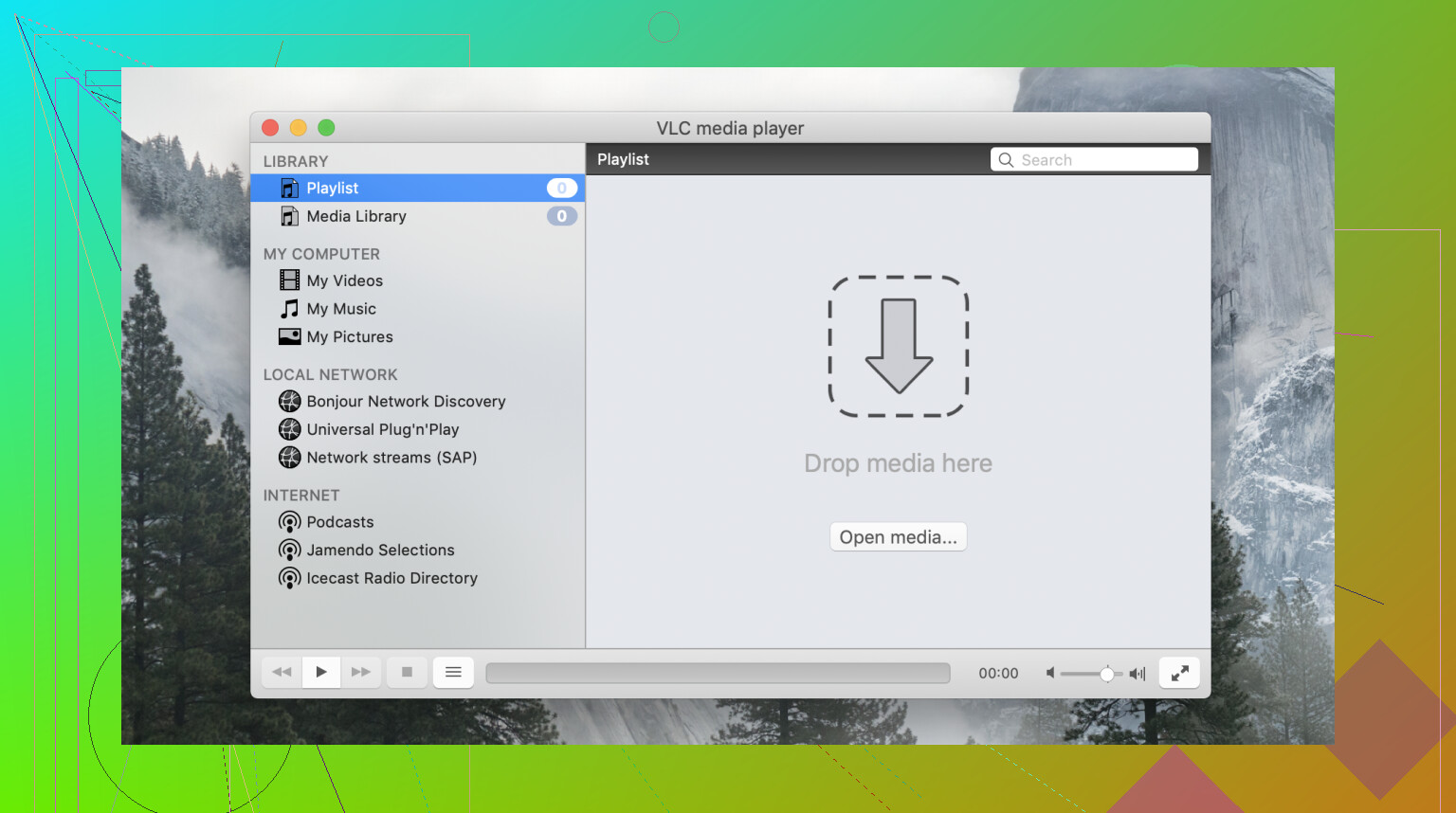Click the Network streams (SAP) globe icon
The image size is (1456, 813).
(x=290, y=458)
